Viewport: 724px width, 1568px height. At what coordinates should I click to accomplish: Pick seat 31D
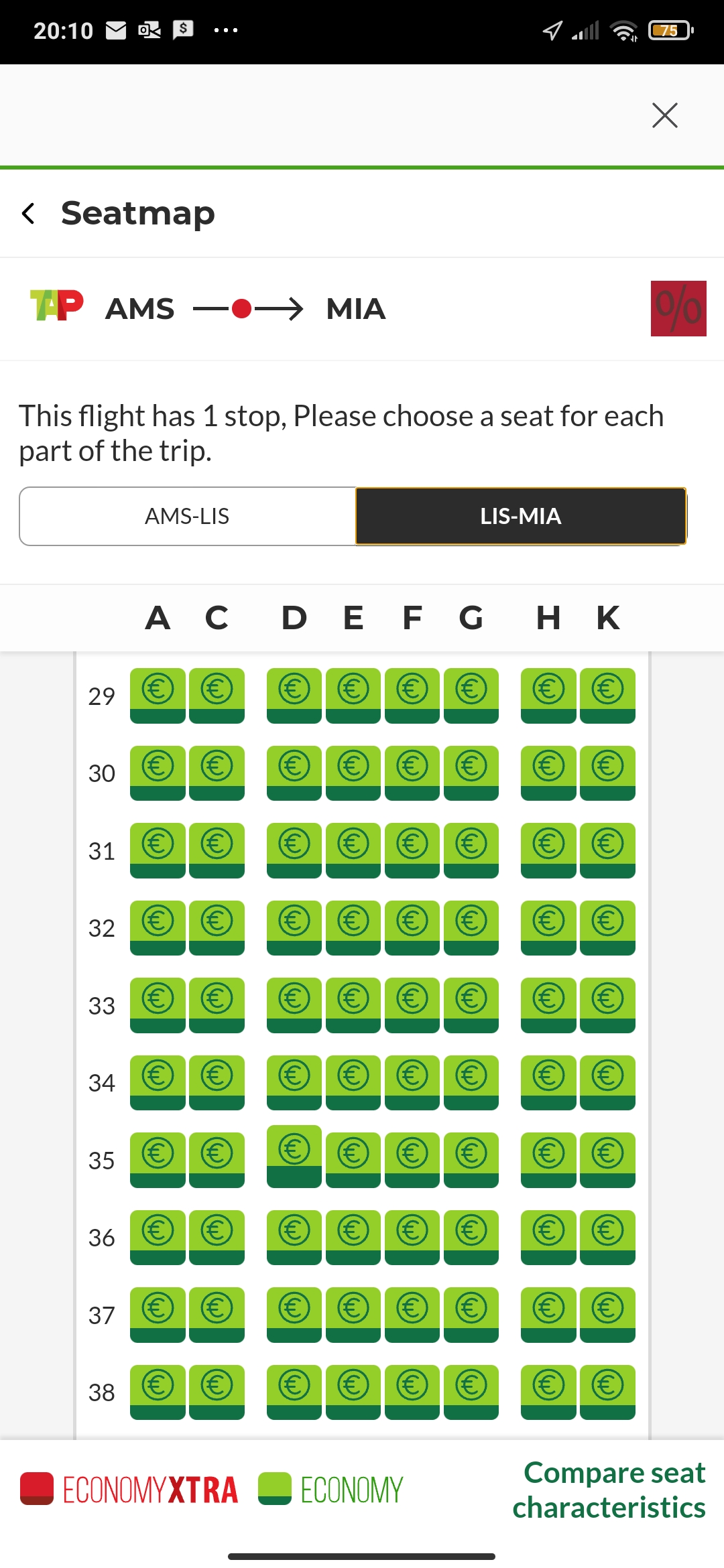(x=294, y=850)
